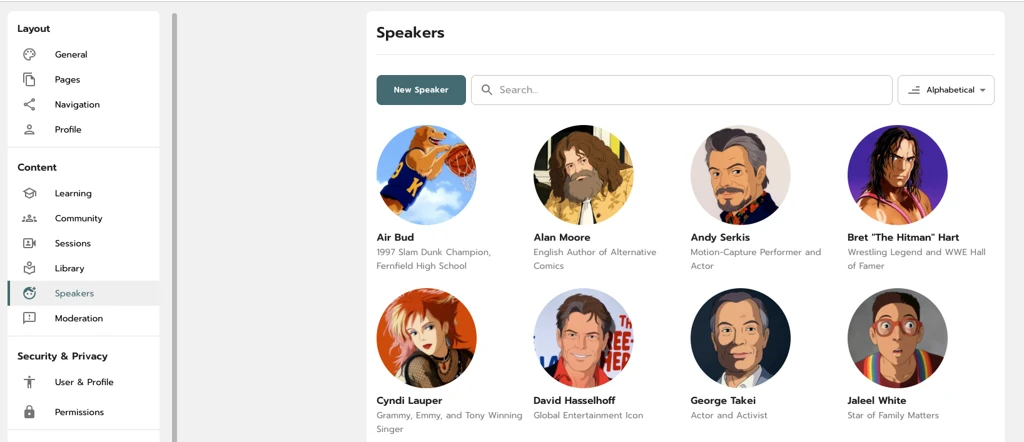Click the sort lines icon beside Alphabetical

click(x=914, y=90)
